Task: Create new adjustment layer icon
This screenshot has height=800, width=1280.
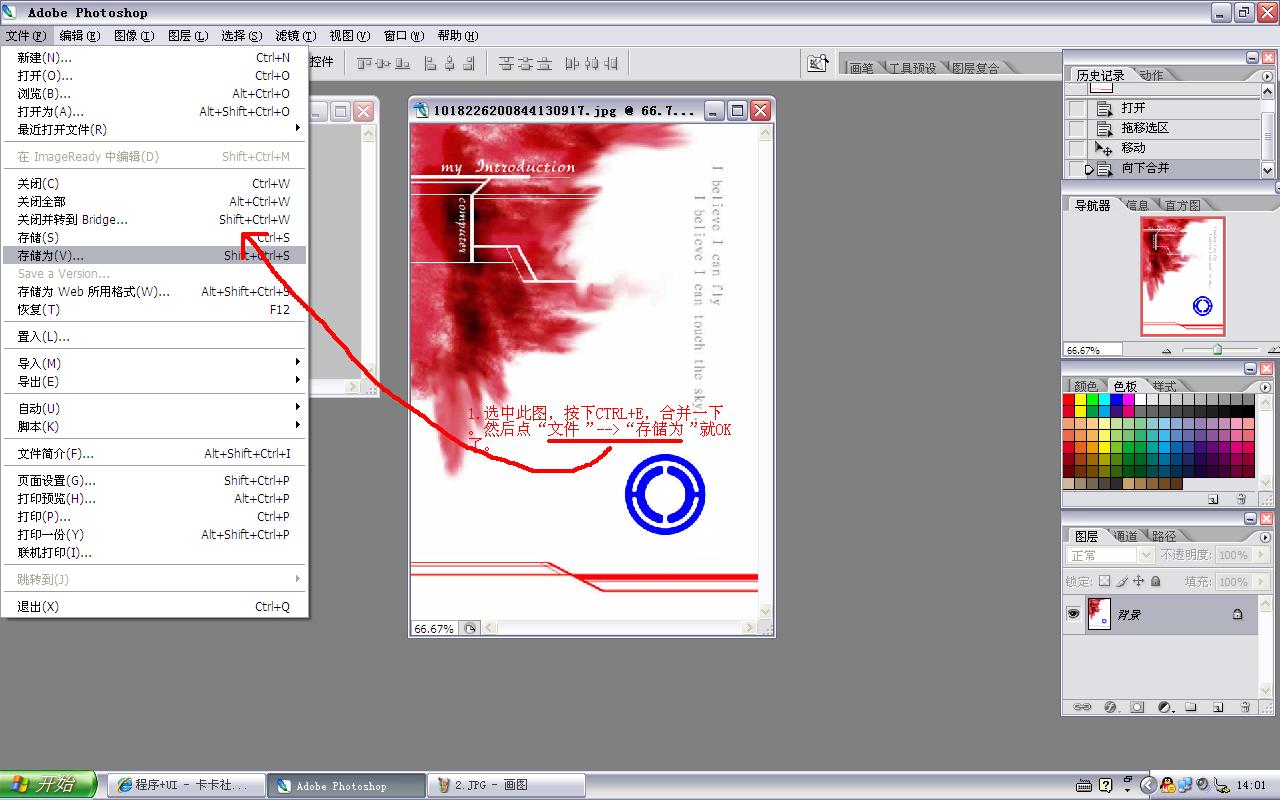Action: pyautogui.click(x=1164, y=706)
